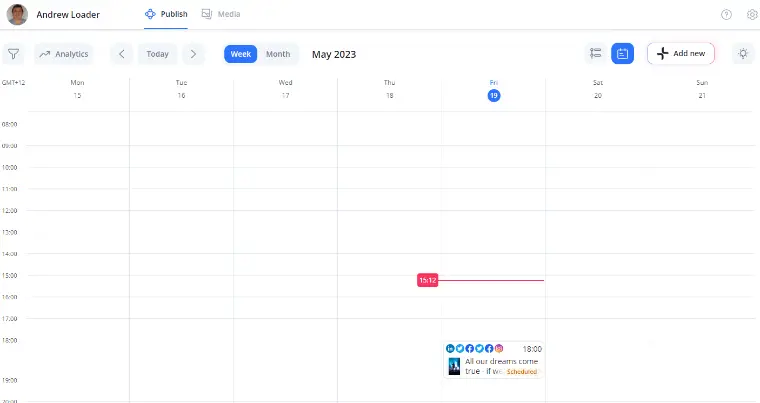Open the filter funnel icon

(14, 54)
